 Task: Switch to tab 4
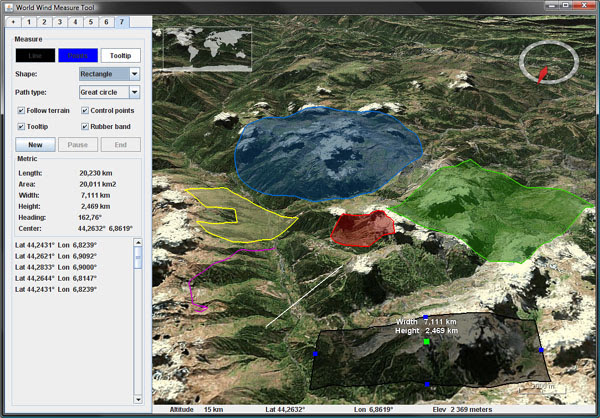click(x=75, y=22)
